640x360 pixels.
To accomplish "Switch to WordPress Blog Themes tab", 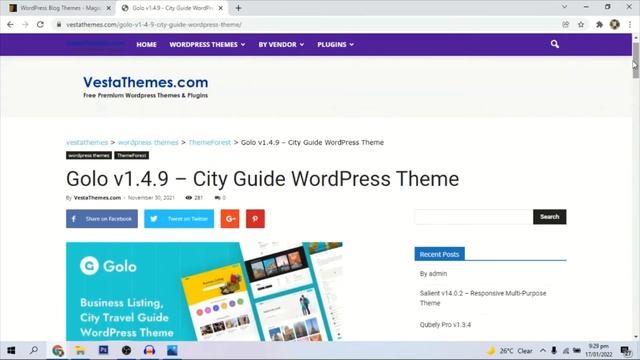I will tap(60, 8).
